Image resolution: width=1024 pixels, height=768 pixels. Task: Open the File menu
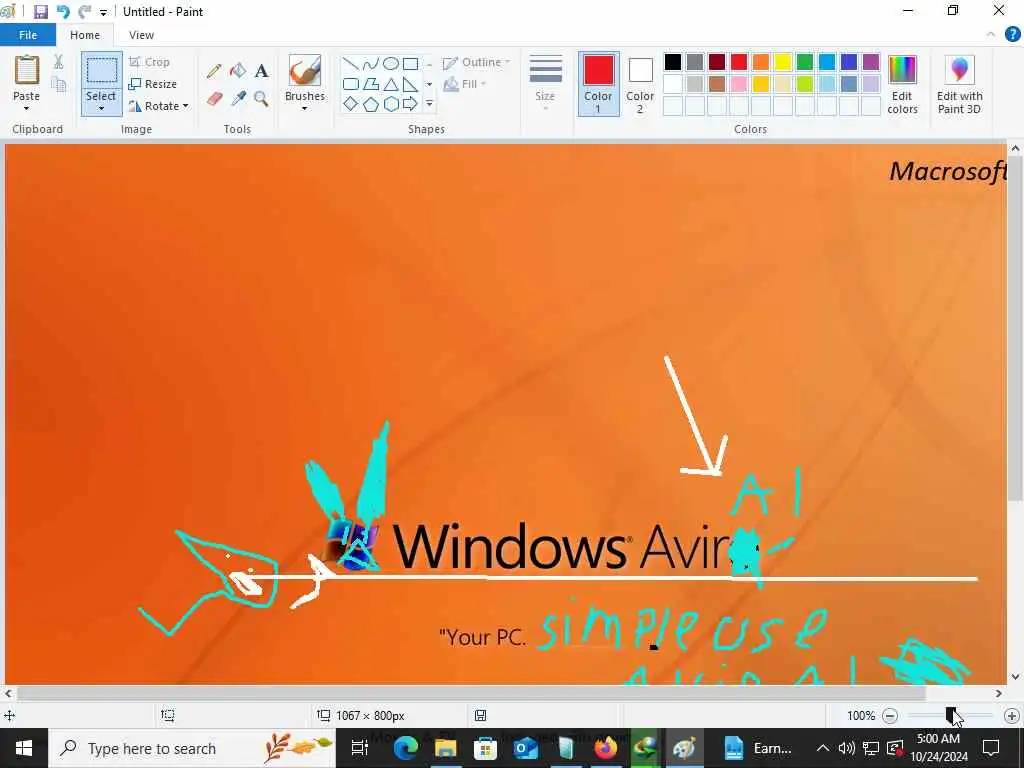click(28, 35)
